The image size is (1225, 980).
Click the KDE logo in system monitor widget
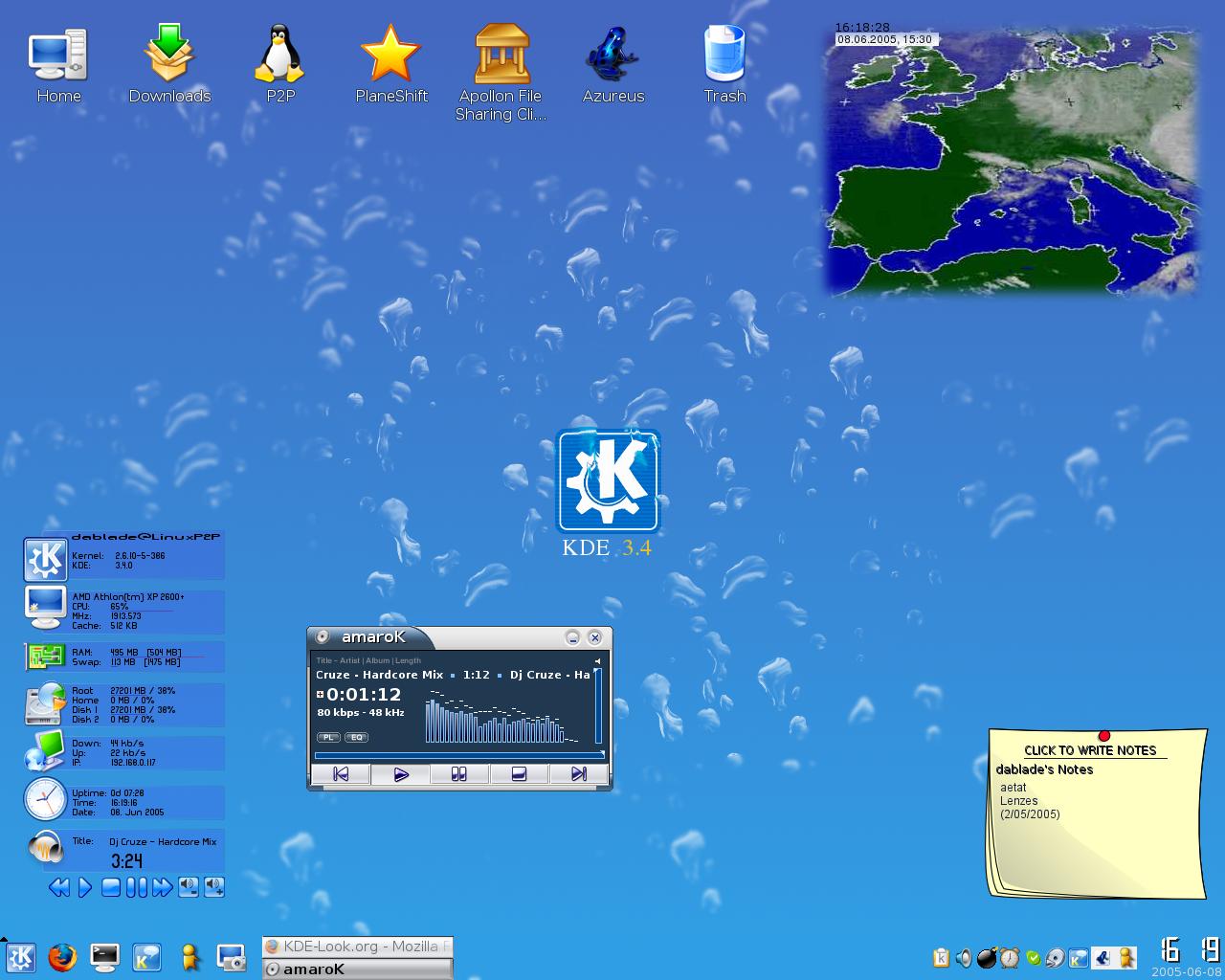click(45, 560)
